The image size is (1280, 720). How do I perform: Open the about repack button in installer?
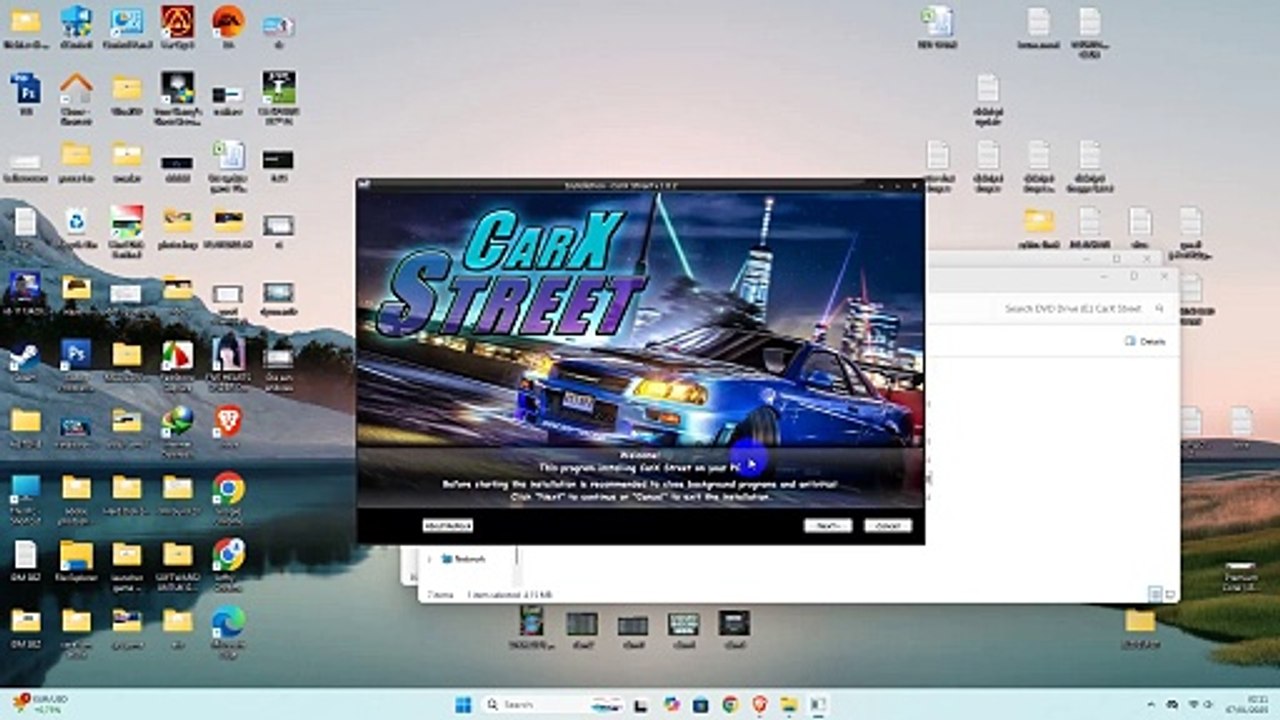point(447,526)
